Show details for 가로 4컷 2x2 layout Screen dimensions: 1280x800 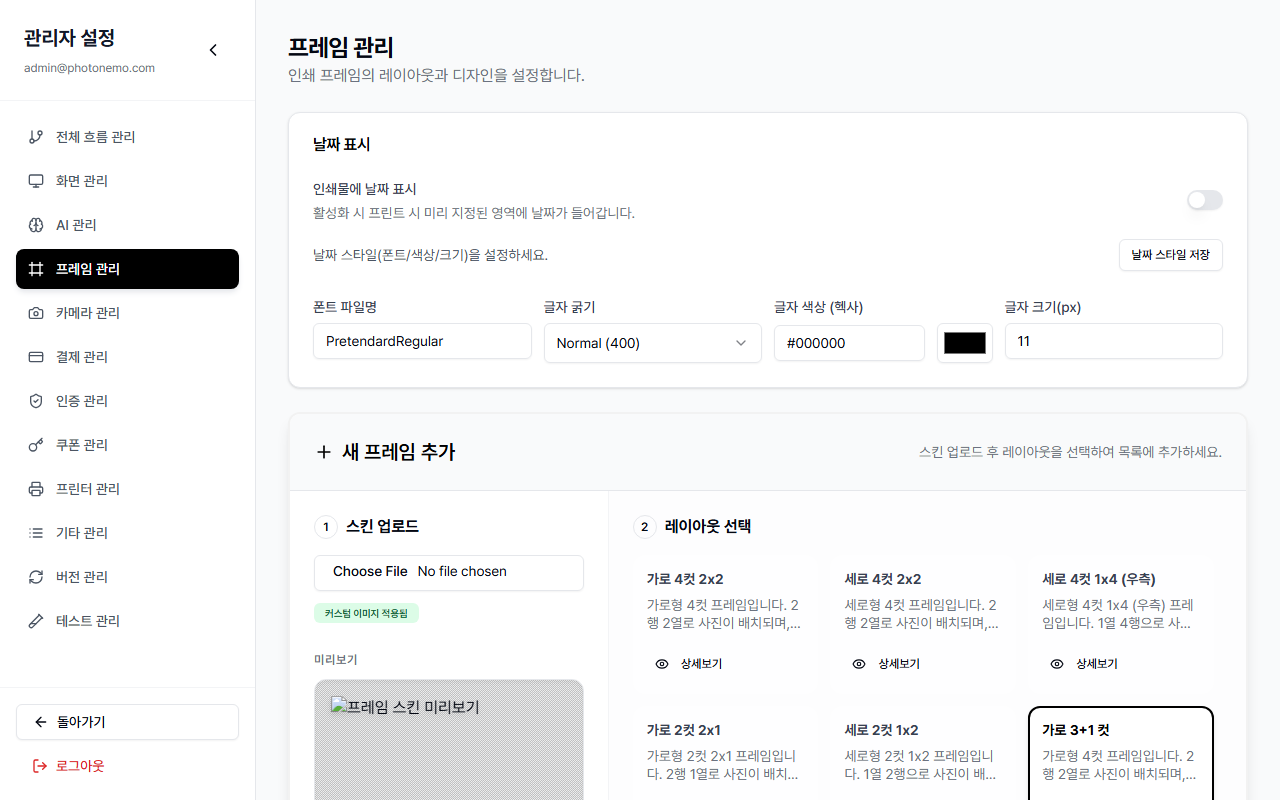[688, 664]
